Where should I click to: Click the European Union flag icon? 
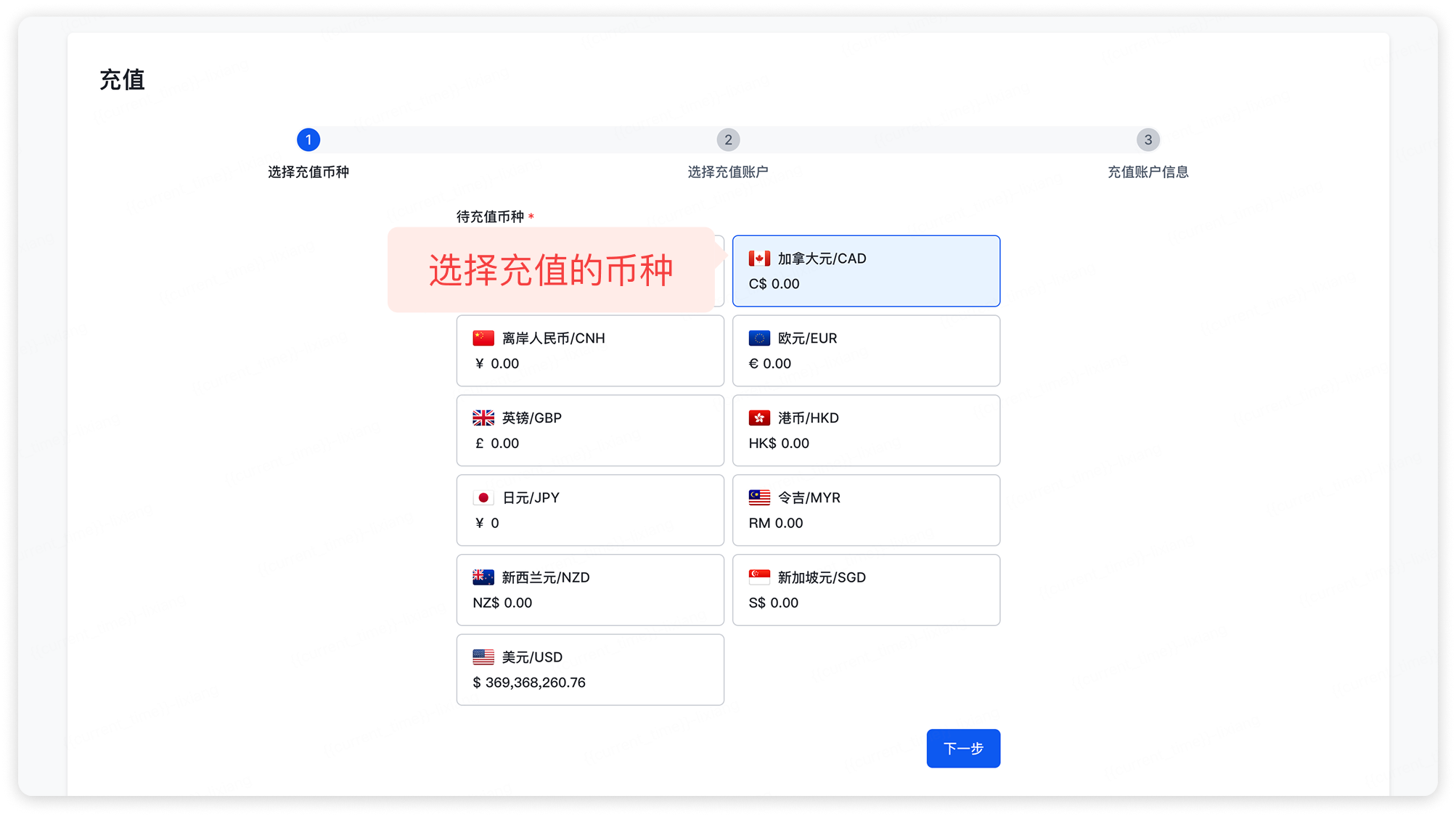tap(759, 338)
